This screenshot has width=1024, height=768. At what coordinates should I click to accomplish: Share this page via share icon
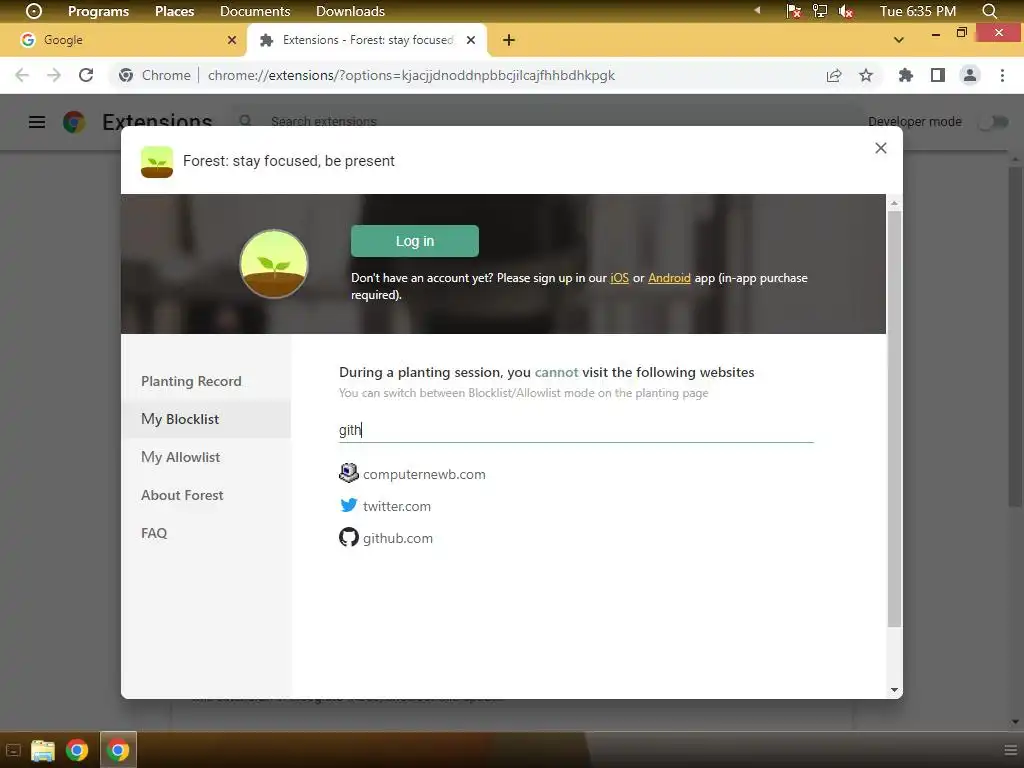[834, 75]
